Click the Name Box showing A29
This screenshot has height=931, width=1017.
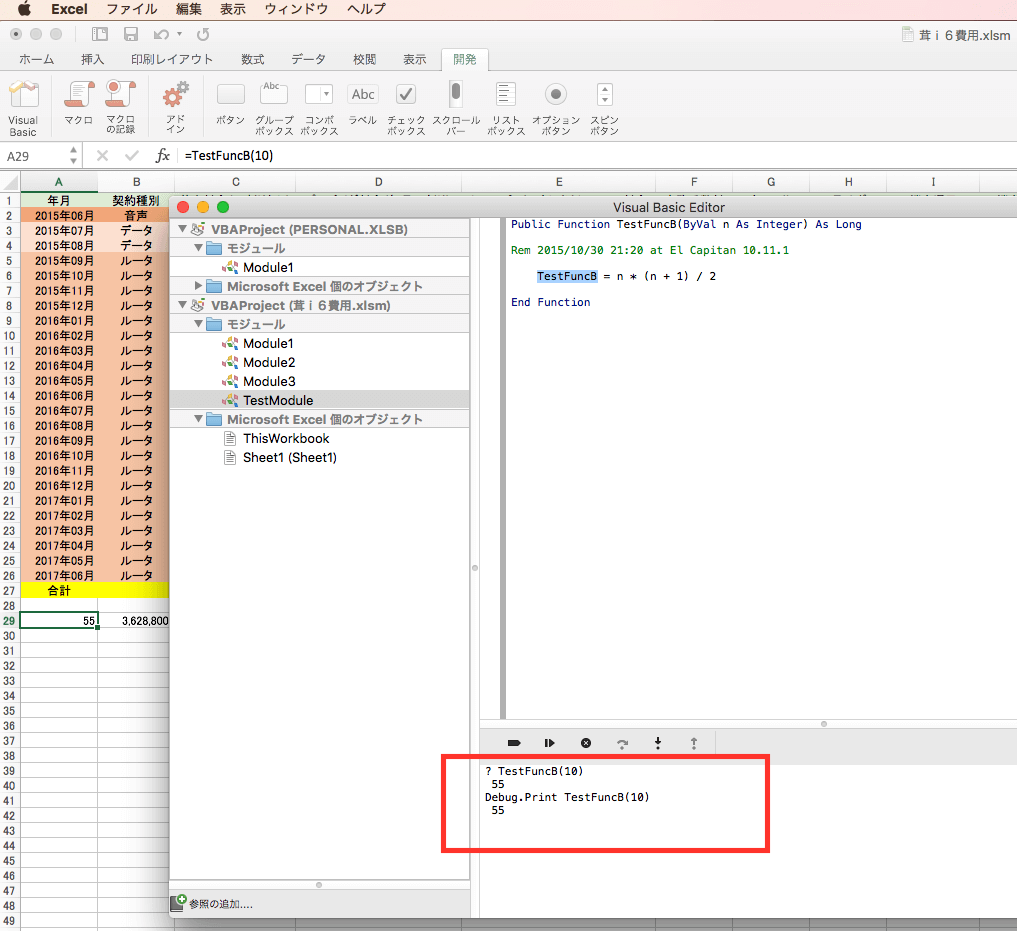36,156
